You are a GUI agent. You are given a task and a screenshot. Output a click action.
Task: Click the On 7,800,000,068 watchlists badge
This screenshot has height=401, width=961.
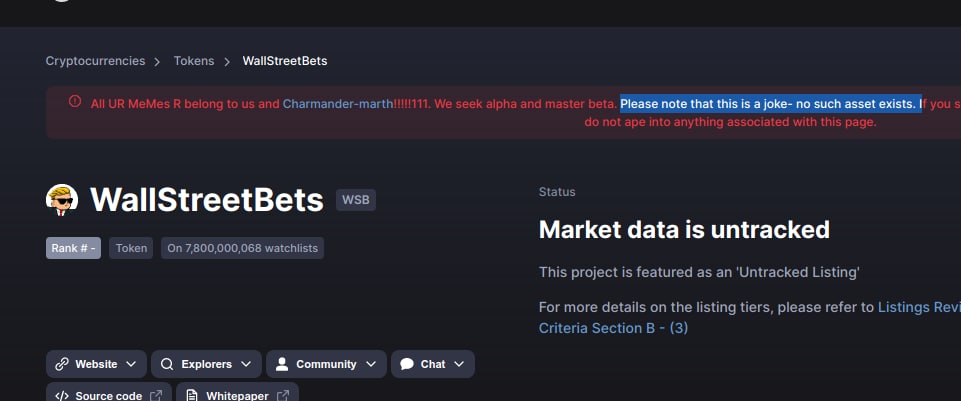coord(243,248)
